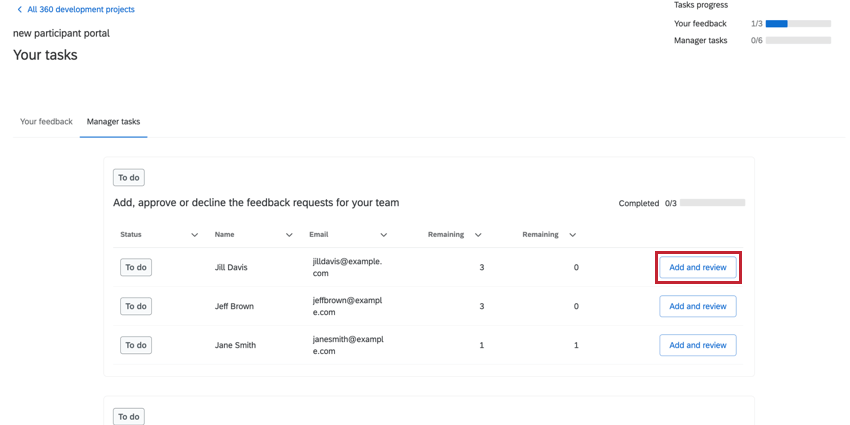Expand the Status column sort chevron
The image size is (850, 425).
tap(194, 235)
